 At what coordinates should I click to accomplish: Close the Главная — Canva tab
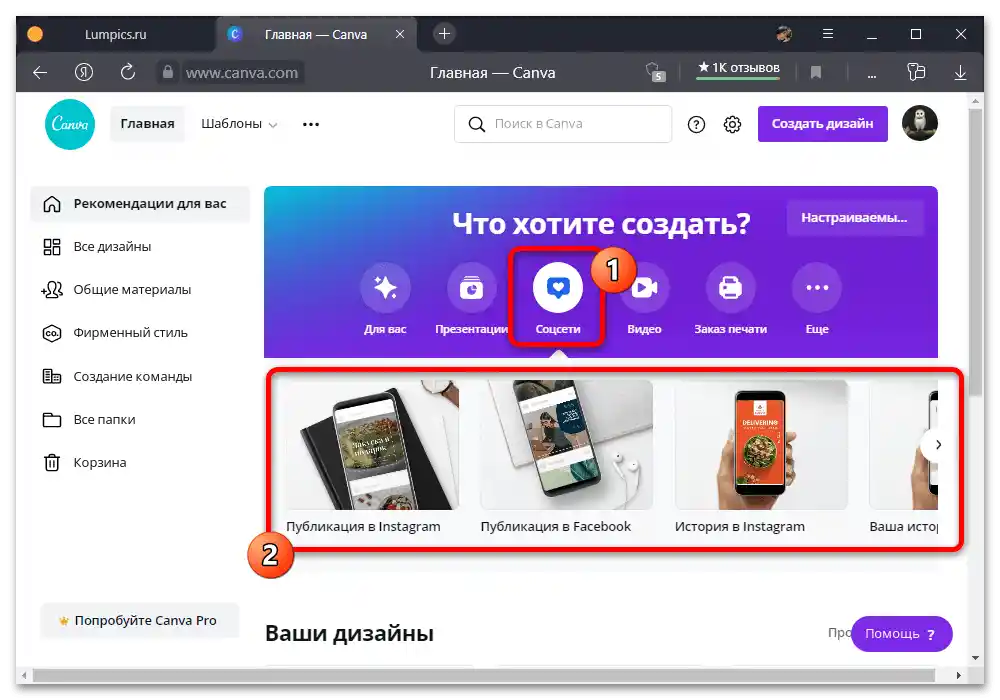400,34
